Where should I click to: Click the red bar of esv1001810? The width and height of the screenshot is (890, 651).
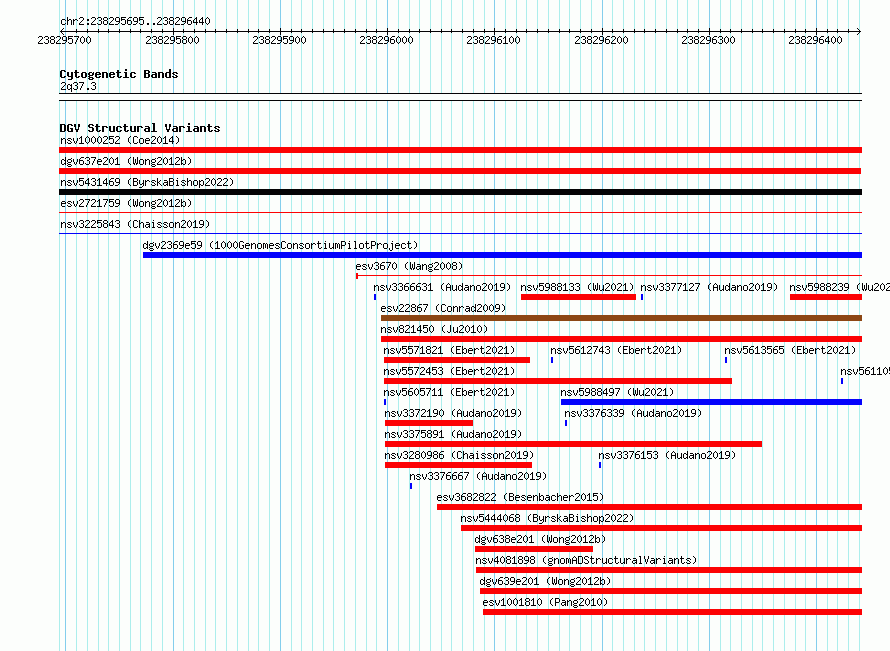pyautogui.click(x=673, y=612)
